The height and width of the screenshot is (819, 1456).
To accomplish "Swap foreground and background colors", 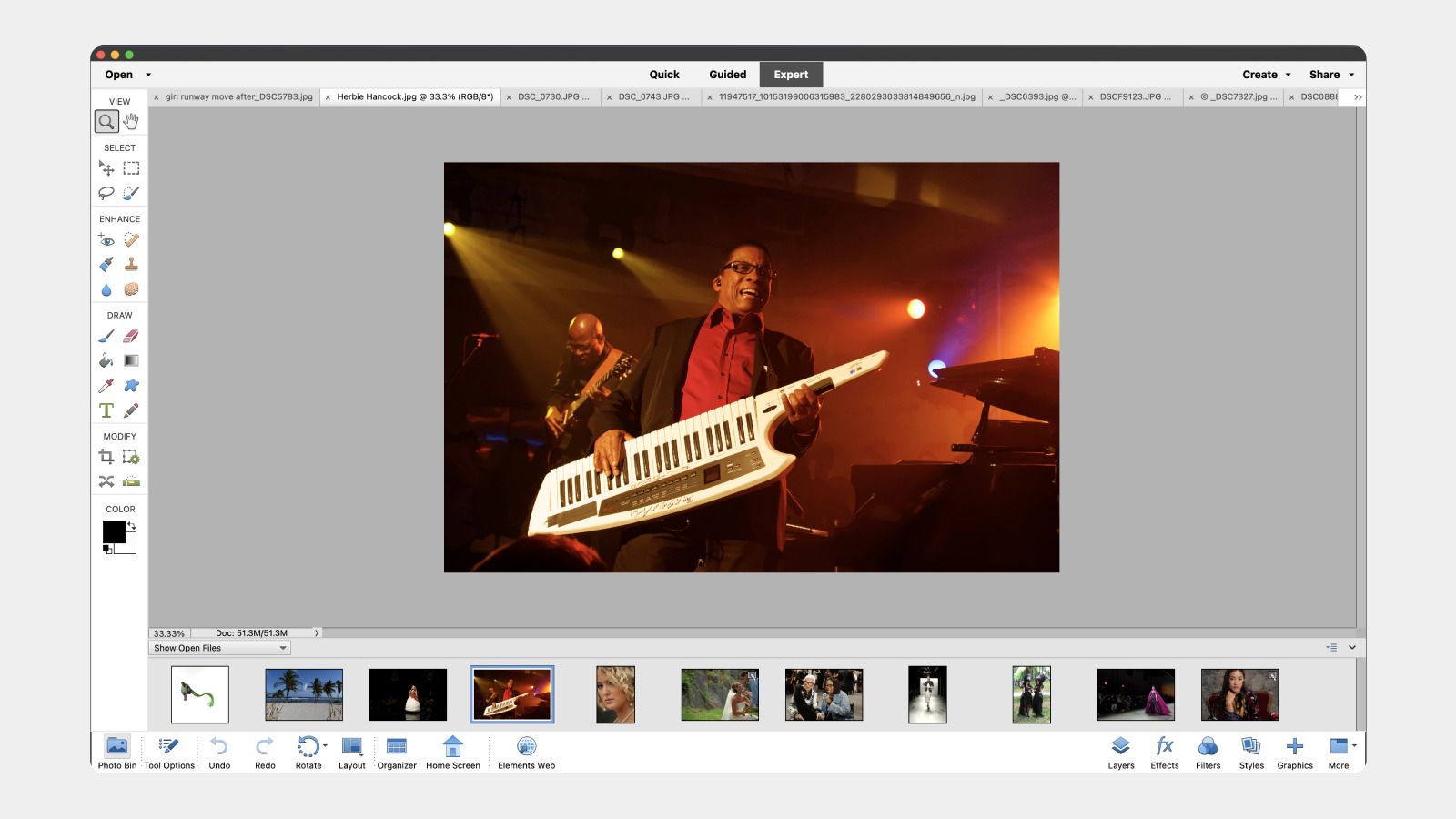I will [132, 525].
